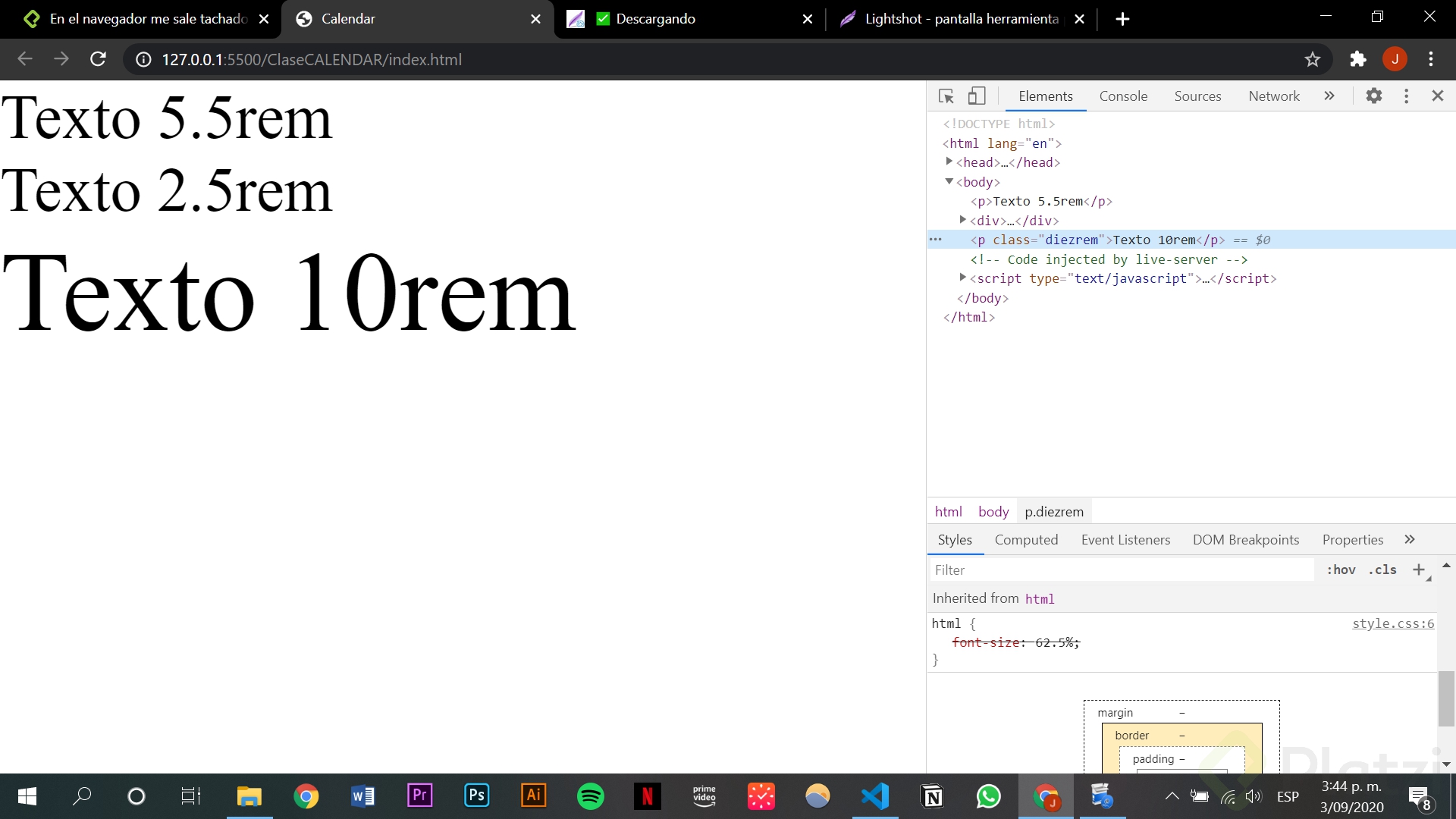
Task: Open the Computed styles tab
Action: 1026,540
